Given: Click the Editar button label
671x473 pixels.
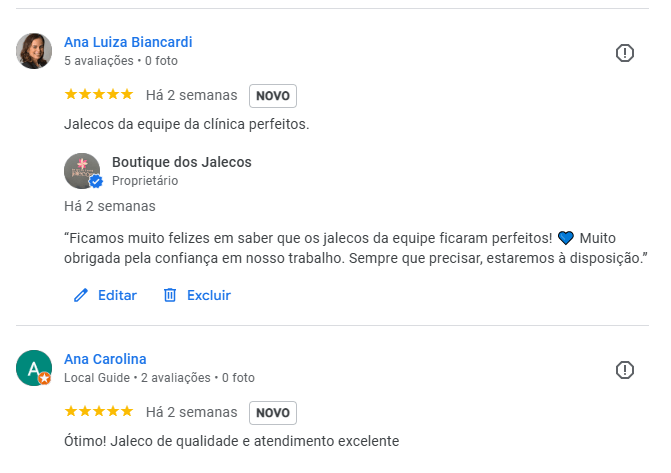Looking at the screenshot, I should tap(117, 295).
